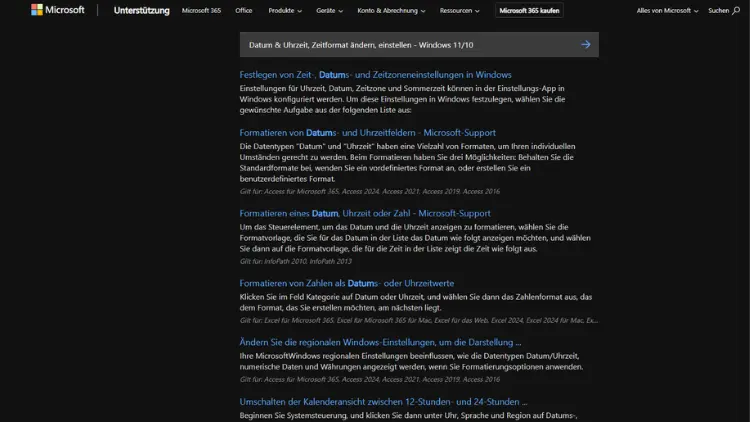
Task: Open 'Formatieren von Datums- und Uhrzeitfeldern' result
Action: tap(367, 133)
